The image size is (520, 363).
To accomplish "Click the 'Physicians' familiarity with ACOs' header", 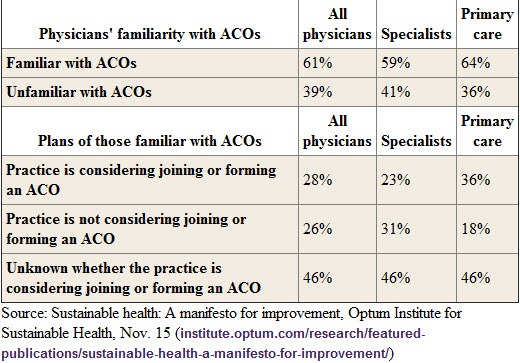I will point(150,34).
